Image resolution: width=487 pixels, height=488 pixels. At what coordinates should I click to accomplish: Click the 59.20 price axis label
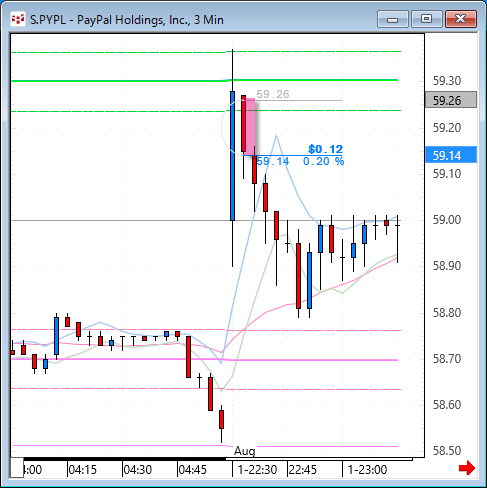pyautogui.click(x=447, y=128)
